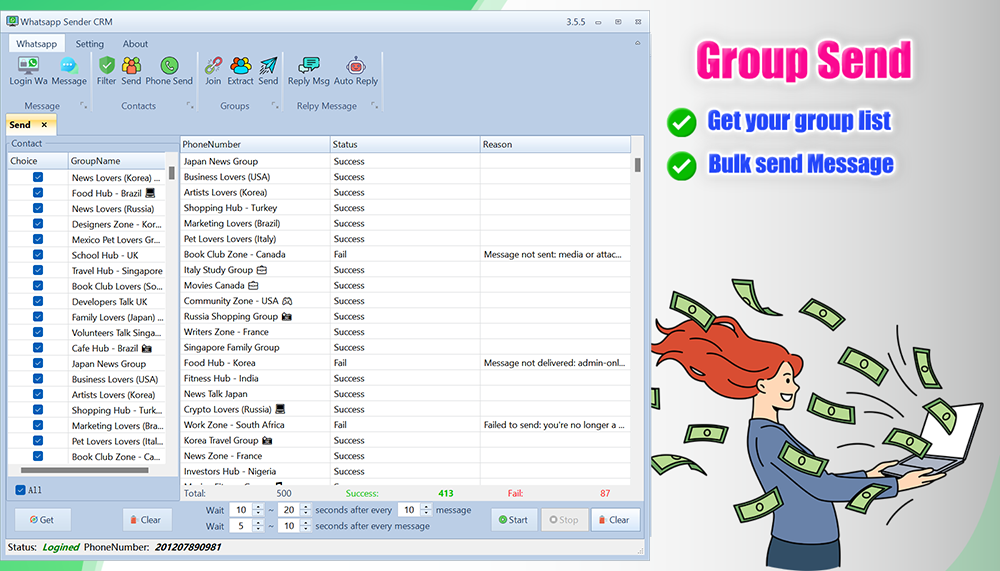Viewport: 1000px width, 571px height.
Task: Click the Clear button under contact list
Action: click(x=147, y=519)
